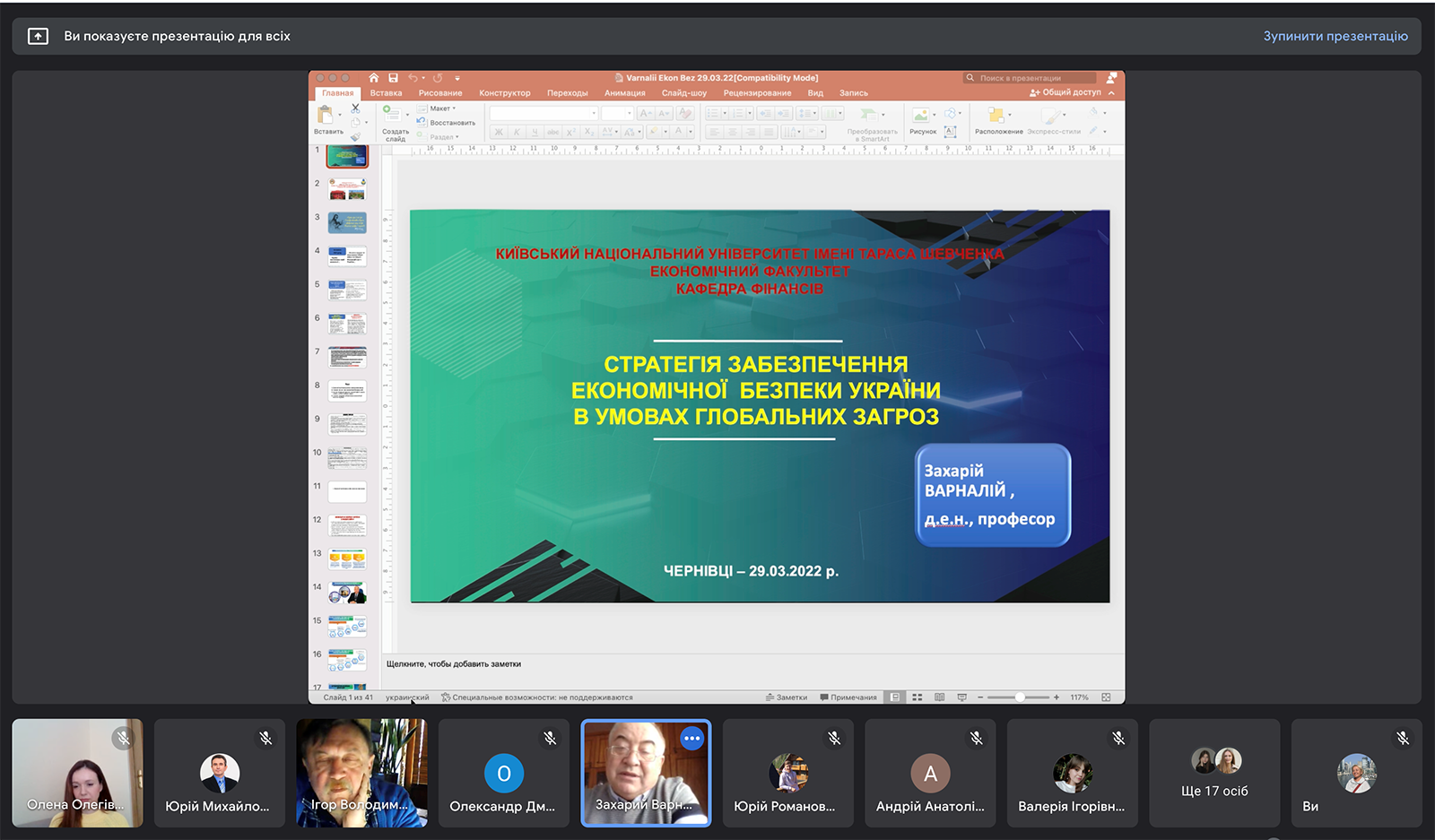Click the Save icon in PowerPoint title bar
This screenshot has height=840, width=1435.
coord(393,78)
